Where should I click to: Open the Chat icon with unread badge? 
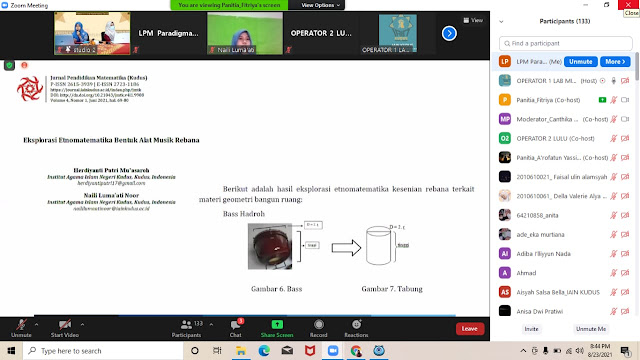point(236,325)
